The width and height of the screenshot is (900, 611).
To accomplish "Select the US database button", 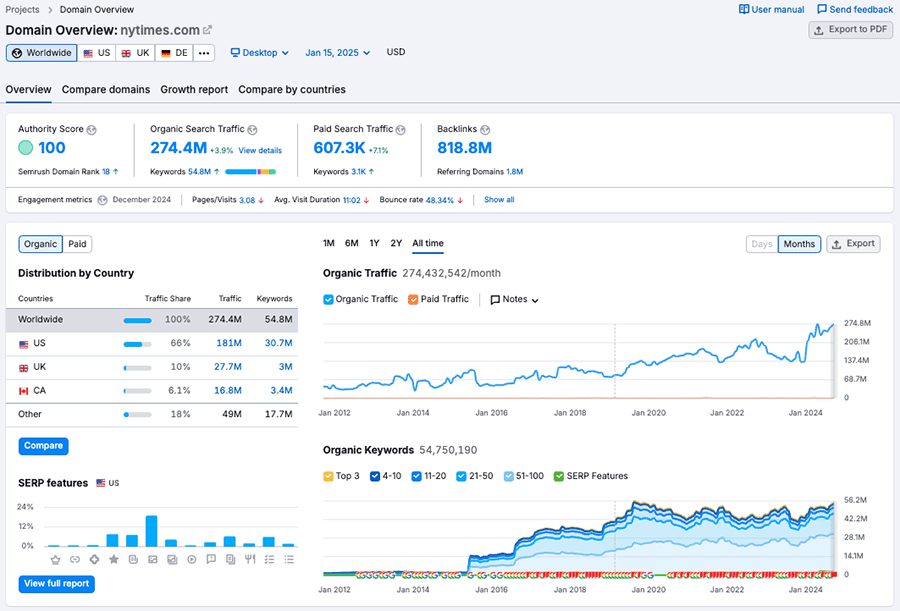I will 96,53.
